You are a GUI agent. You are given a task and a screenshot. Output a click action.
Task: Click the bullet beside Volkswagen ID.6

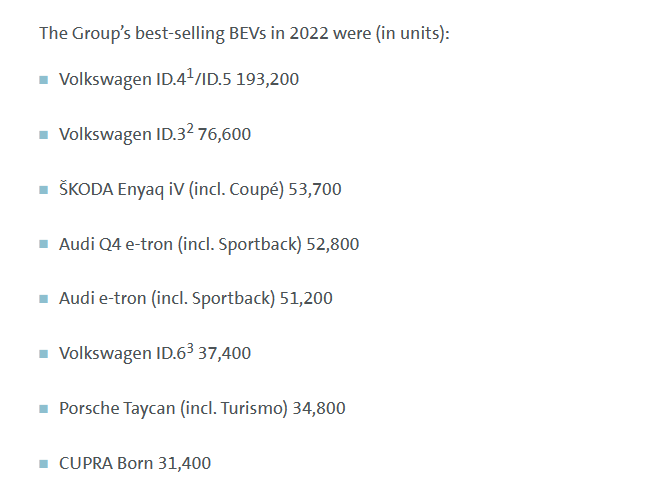tap(43, 354)
